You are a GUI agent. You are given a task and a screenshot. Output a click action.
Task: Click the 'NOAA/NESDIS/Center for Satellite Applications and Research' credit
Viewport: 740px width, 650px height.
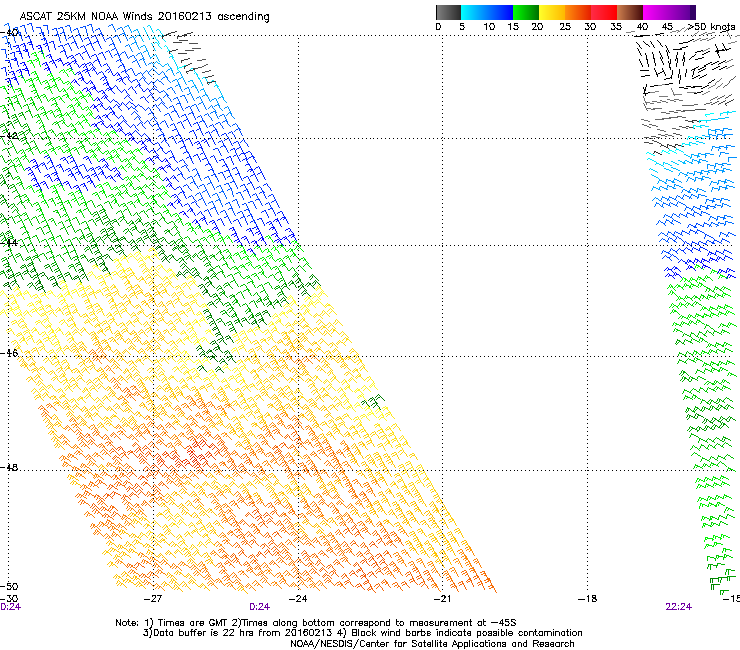click(432, 644)
